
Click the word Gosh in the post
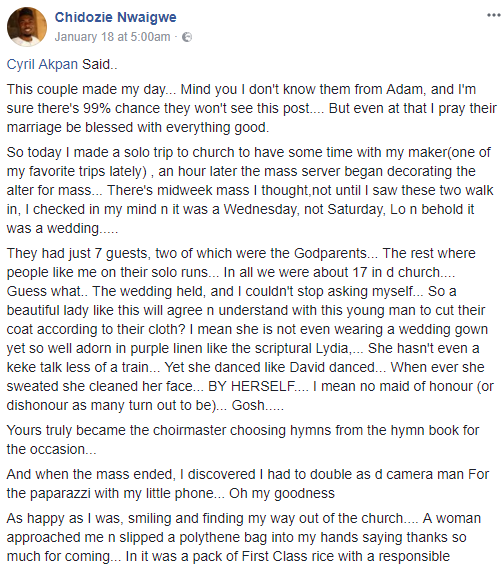click(x=248, y=405)
